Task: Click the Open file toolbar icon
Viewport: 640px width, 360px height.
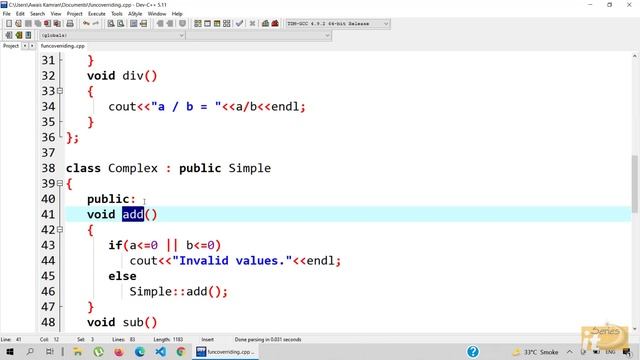Action: tap(18, 24)
